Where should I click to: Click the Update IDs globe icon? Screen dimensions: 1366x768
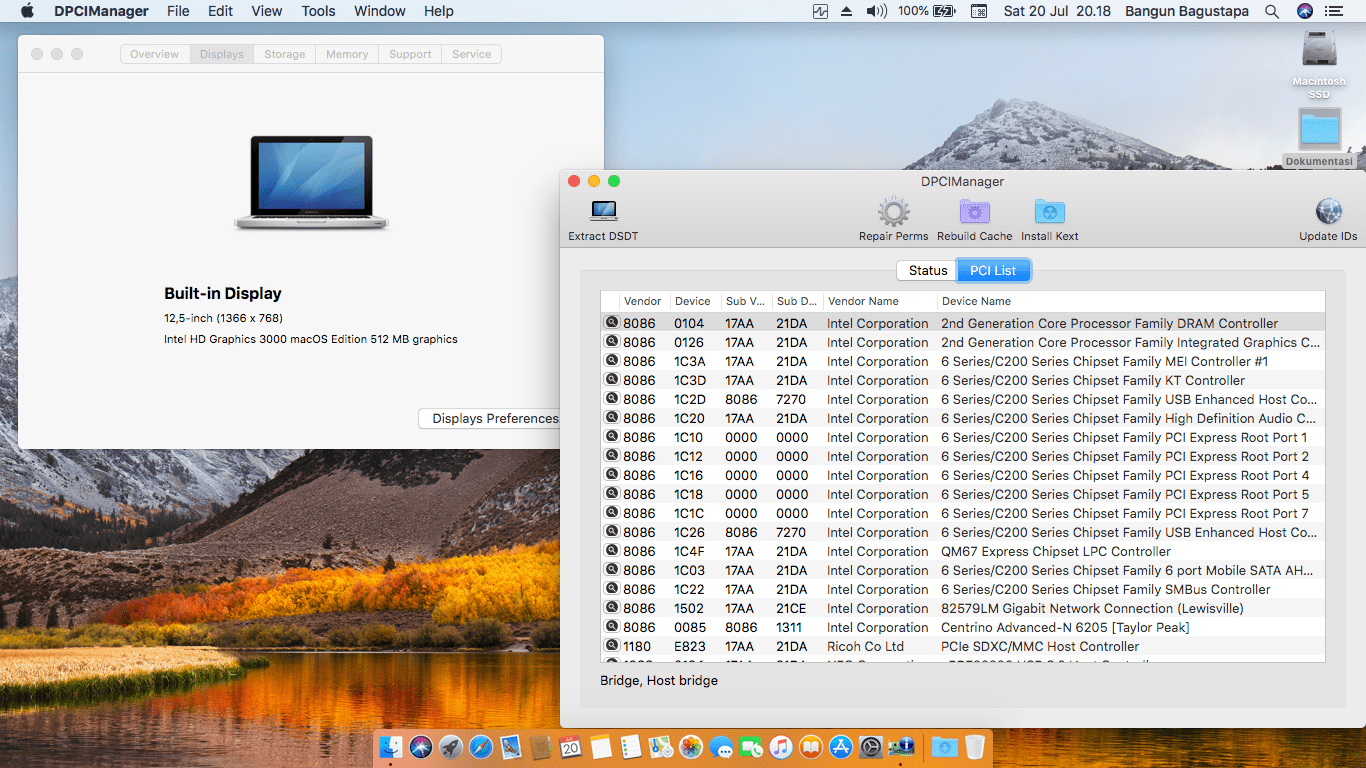pyautogui.click(x=1329, y=211)
